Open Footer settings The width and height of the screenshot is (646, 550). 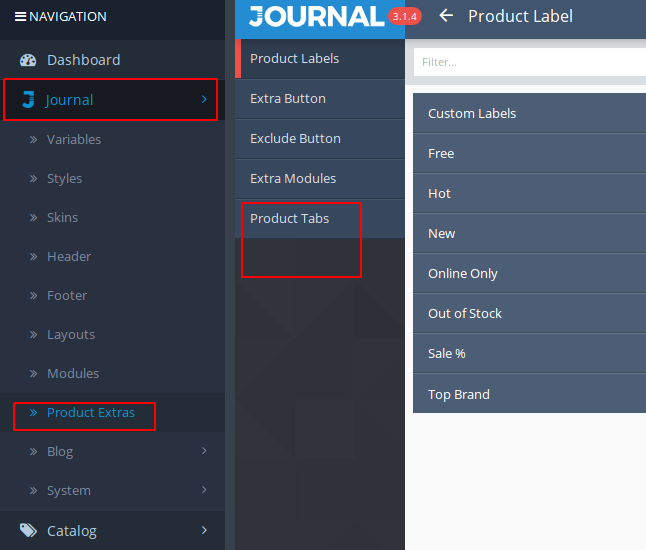click(112, 295)
